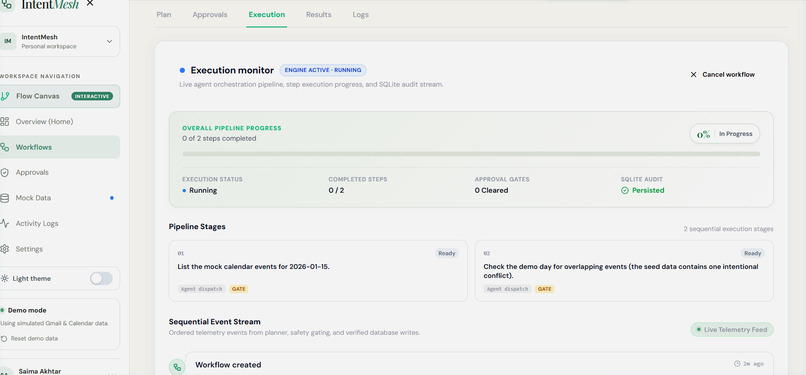806x375 pixels.
Task: Open Flow Canvas from the sidebar
Action: pyautogui.click(x=60, y=96)
